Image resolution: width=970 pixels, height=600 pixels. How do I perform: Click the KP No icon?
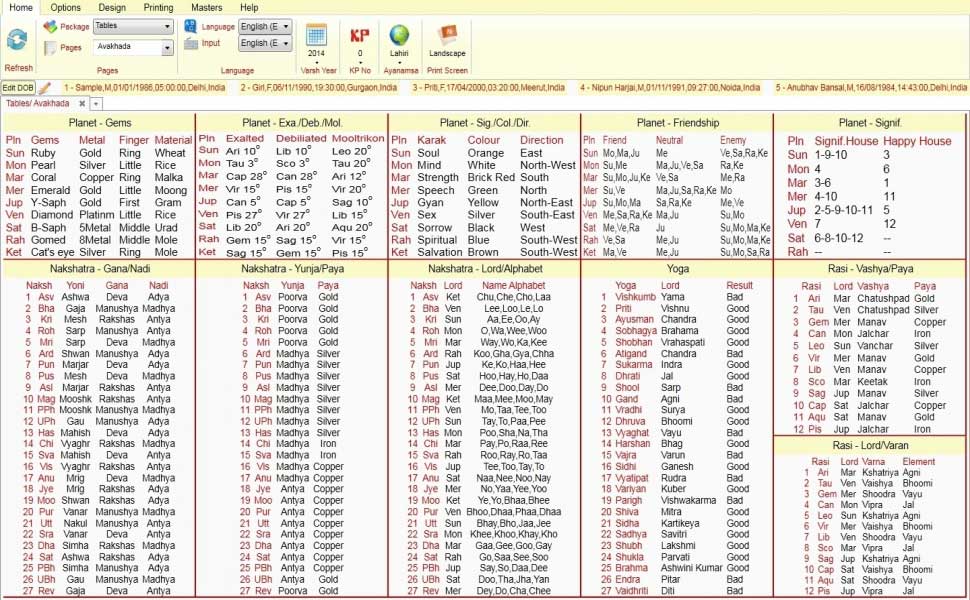(359, 35)
